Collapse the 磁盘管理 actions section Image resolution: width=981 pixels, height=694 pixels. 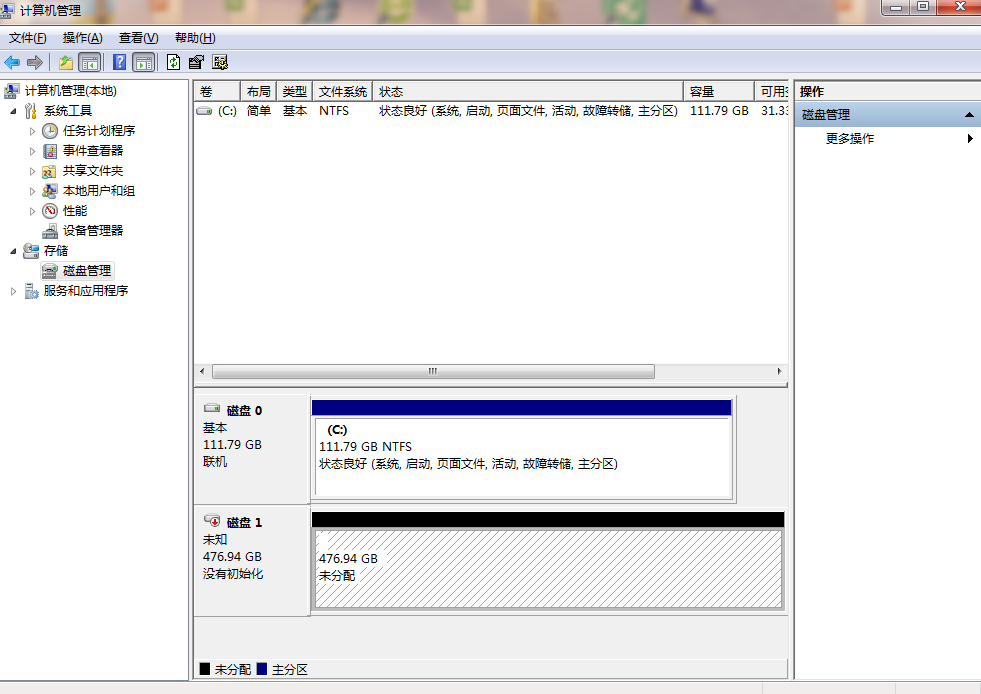pyautogui.click(x=969, y=115)
